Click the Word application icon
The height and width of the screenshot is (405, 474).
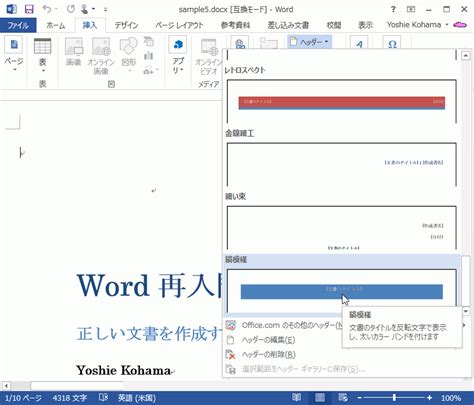pos(11,9)
